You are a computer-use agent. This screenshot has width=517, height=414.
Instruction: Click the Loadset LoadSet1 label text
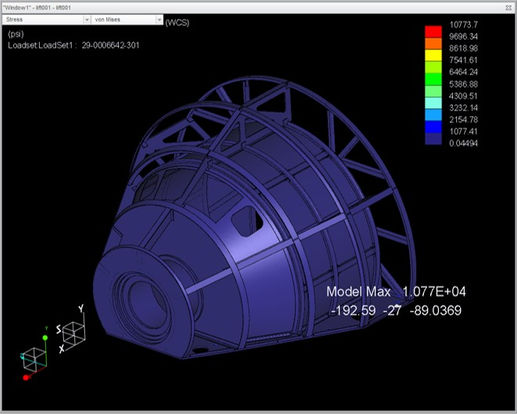pos(73,45)
